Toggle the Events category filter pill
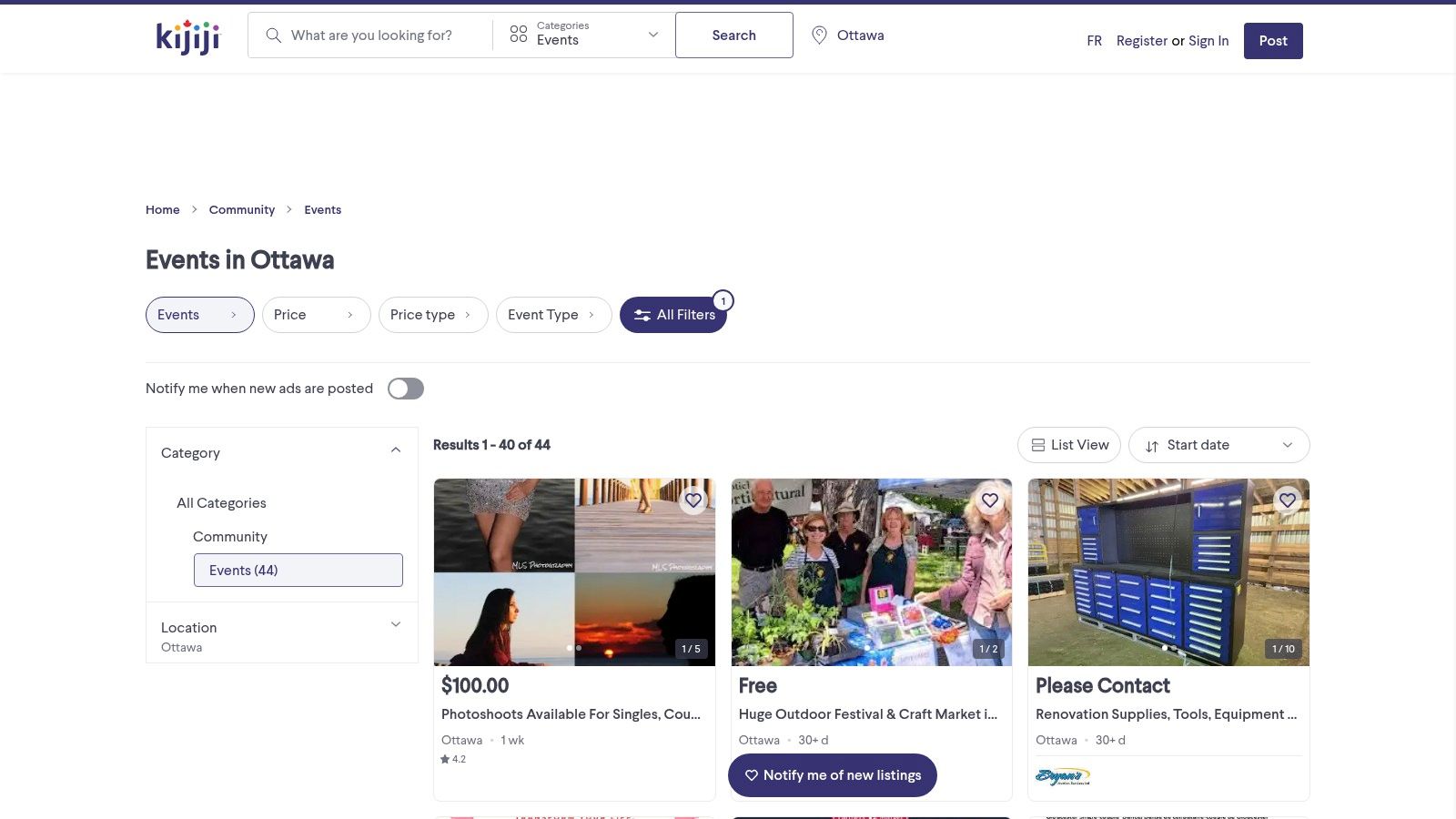This screenshot has width=1456, height=819. 199,315
